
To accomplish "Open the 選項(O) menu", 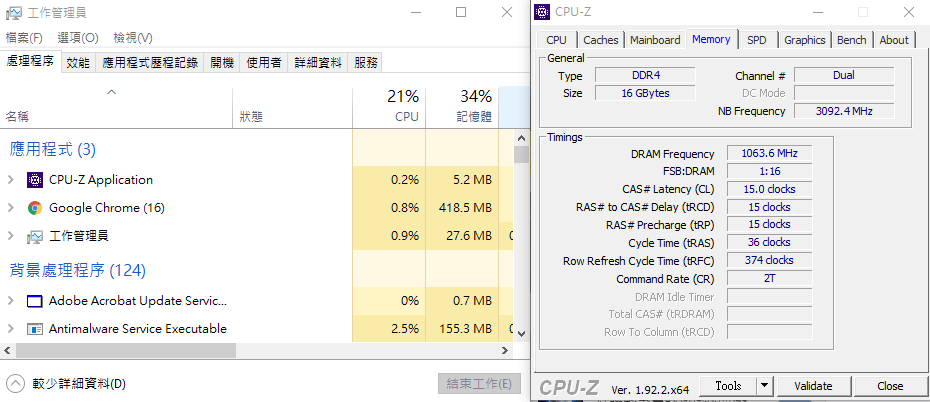I will (x=78, y=38).
